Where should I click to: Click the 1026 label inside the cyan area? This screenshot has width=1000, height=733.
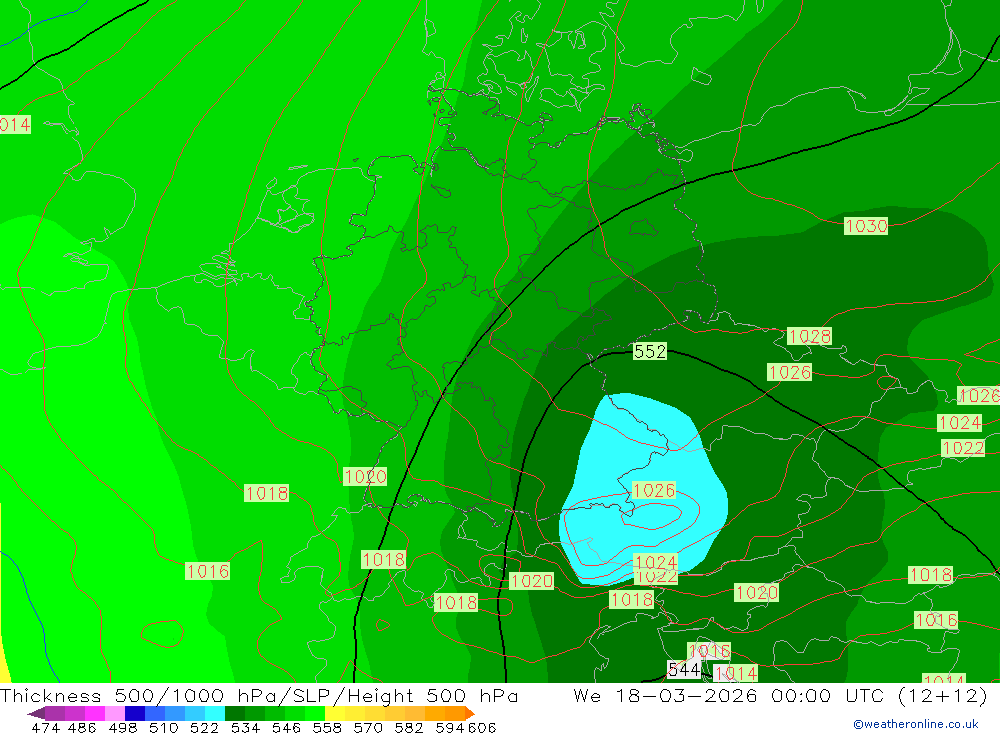[x=653, y=490]
